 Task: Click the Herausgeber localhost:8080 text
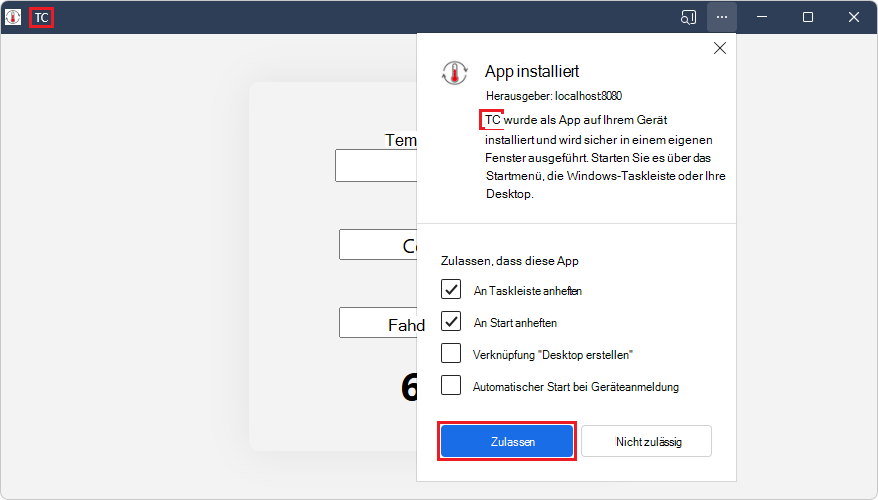point(554,96)
